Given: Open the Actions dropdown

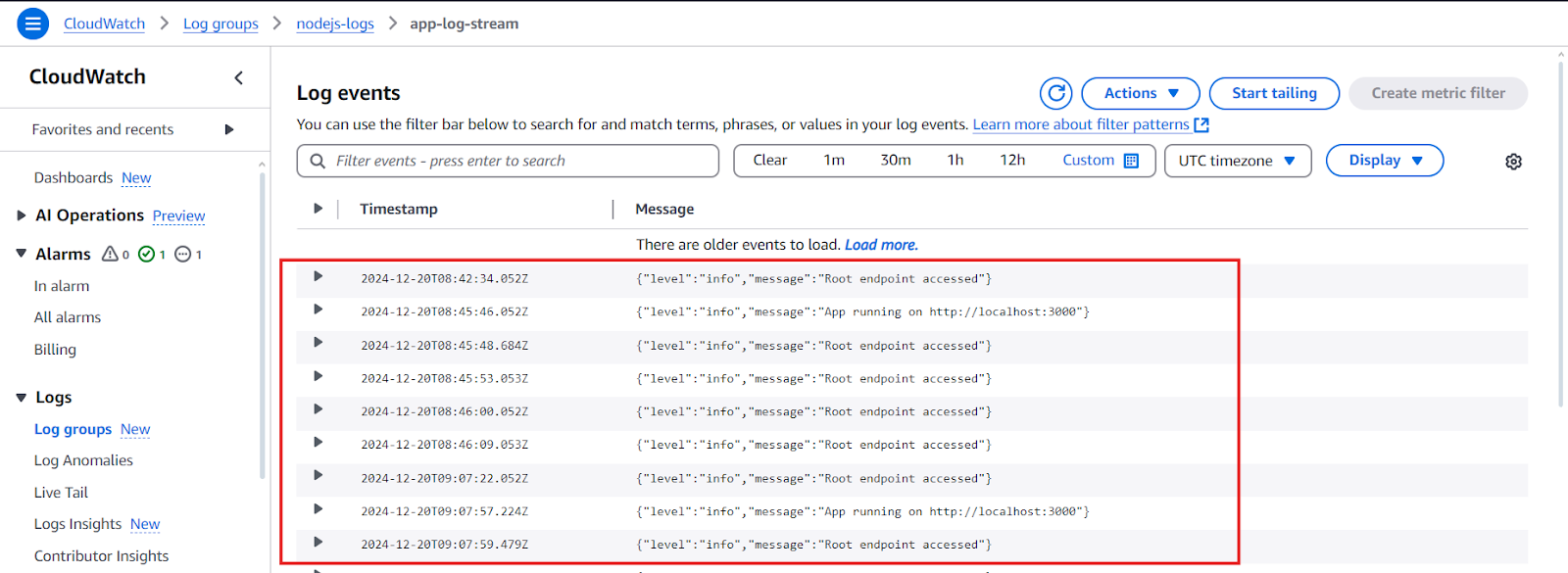Looking at the screenshot, I should (1141, 93).
